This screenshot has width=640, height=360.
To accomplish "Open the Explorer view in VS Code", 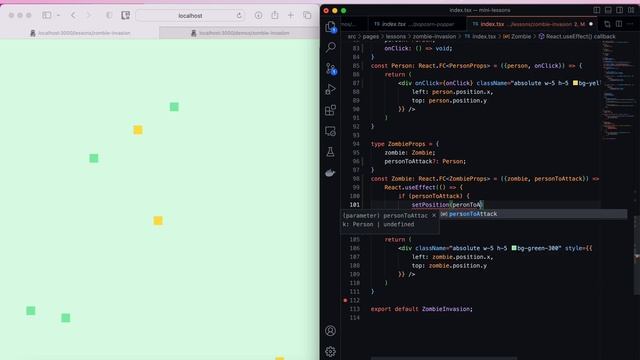I will [330, 27].
